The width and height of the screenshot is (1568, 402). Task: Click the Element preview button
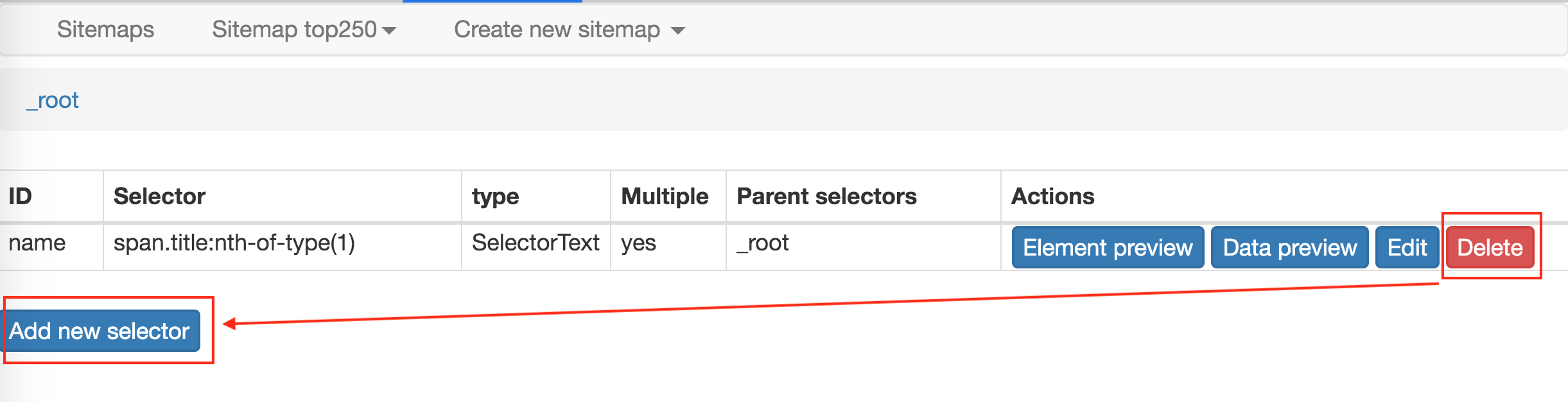click(1108, 247)
